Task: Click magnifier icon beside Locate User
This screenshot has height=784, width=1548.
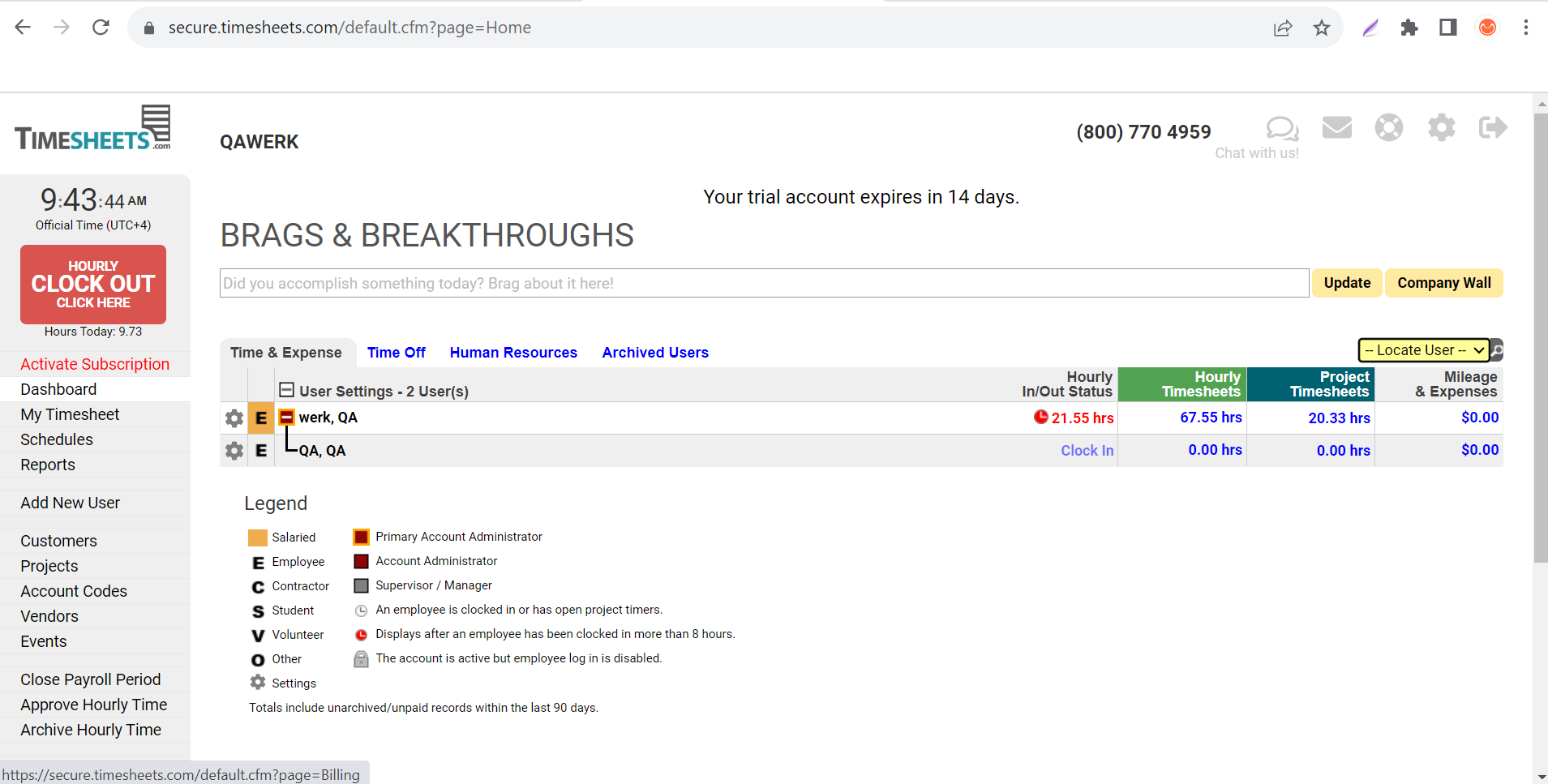Action: pos(1497,350)
